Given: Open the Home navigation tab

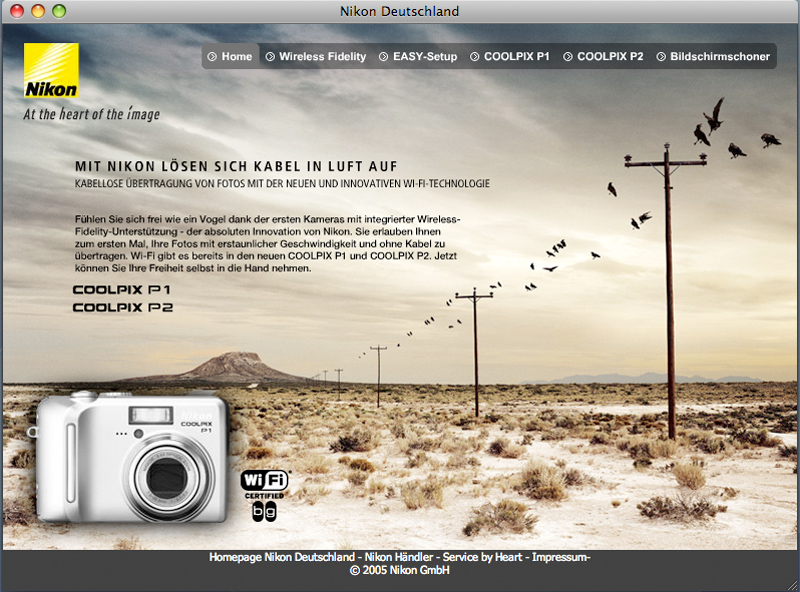Looking at the screenshot, I should [x=231, y=56].
